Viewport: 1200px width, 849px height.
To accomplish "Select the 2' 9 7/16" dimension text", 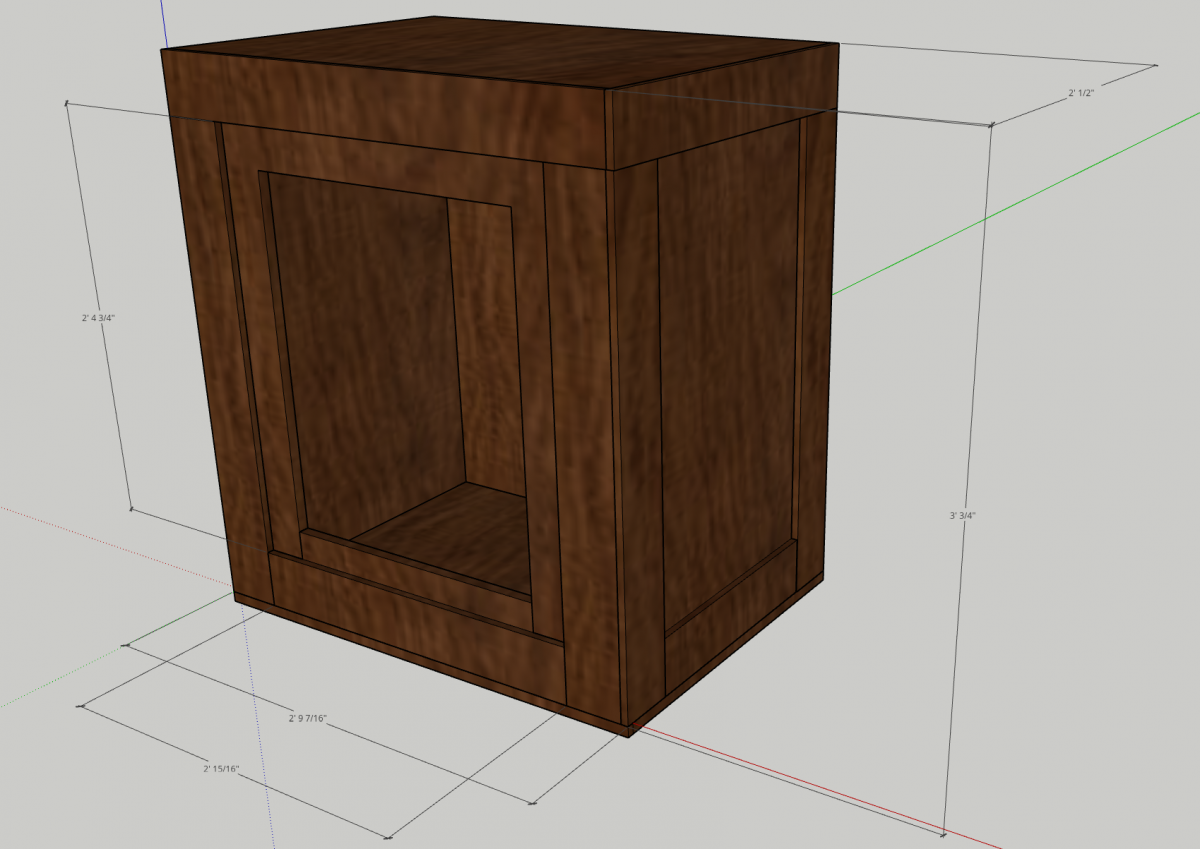I will (308, 718).
